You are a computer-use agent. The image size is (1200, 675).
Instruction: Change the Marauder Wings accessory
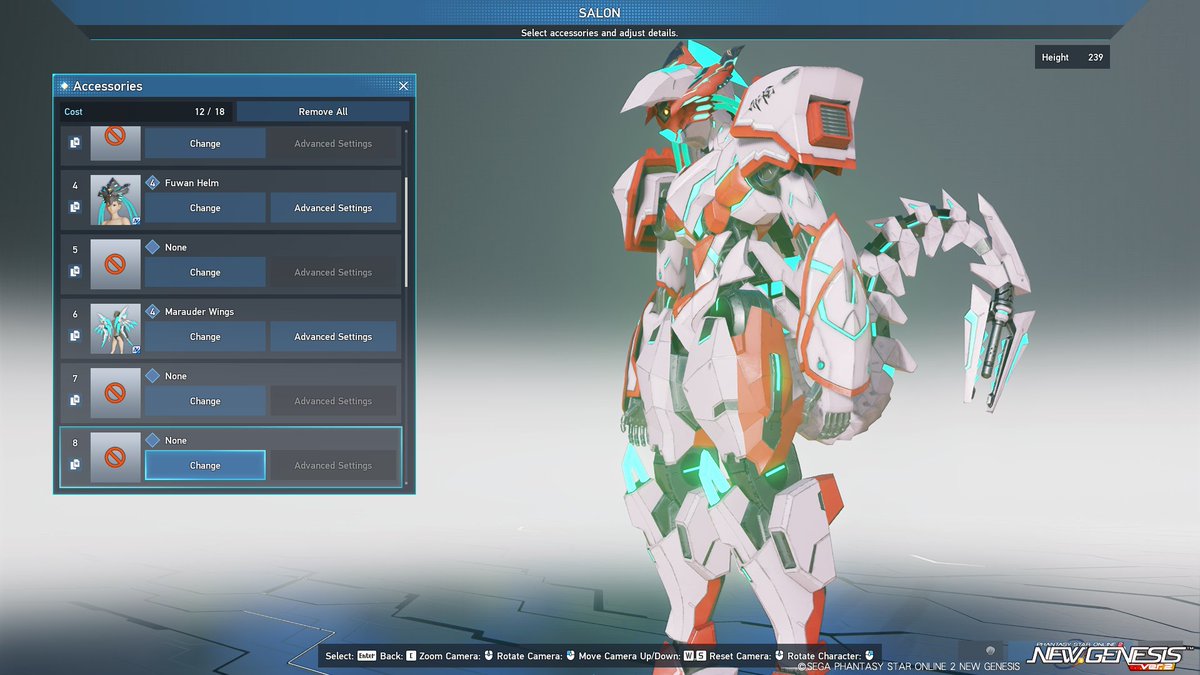205,337
